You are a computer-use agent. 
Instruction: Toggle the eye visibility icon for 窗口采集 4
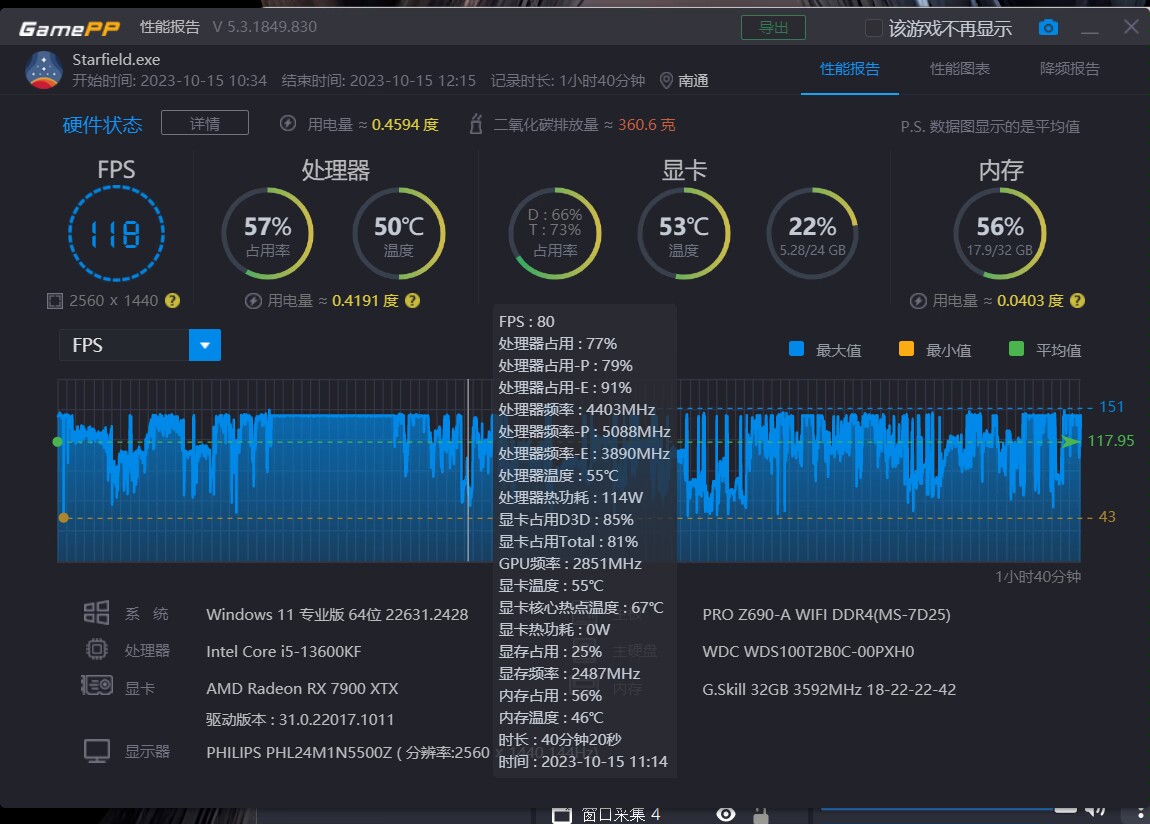pyautogui.click(x=725, y=814)
